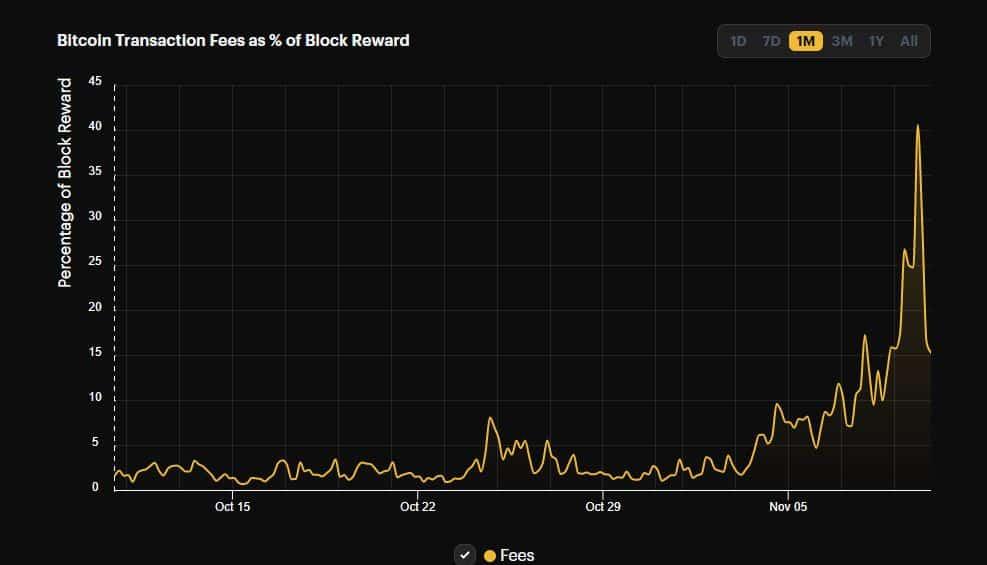Click the highest peak of the fees line
The width and height of the screenshot is (987, 565).
(x=917, y=126)
